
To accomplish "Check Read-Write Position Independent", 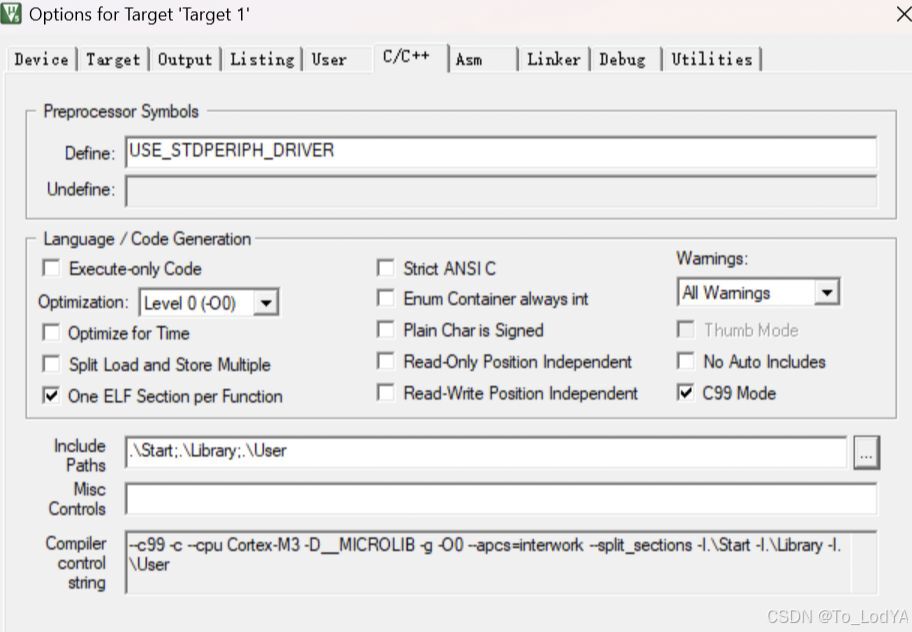I will [x=386, y=392].
